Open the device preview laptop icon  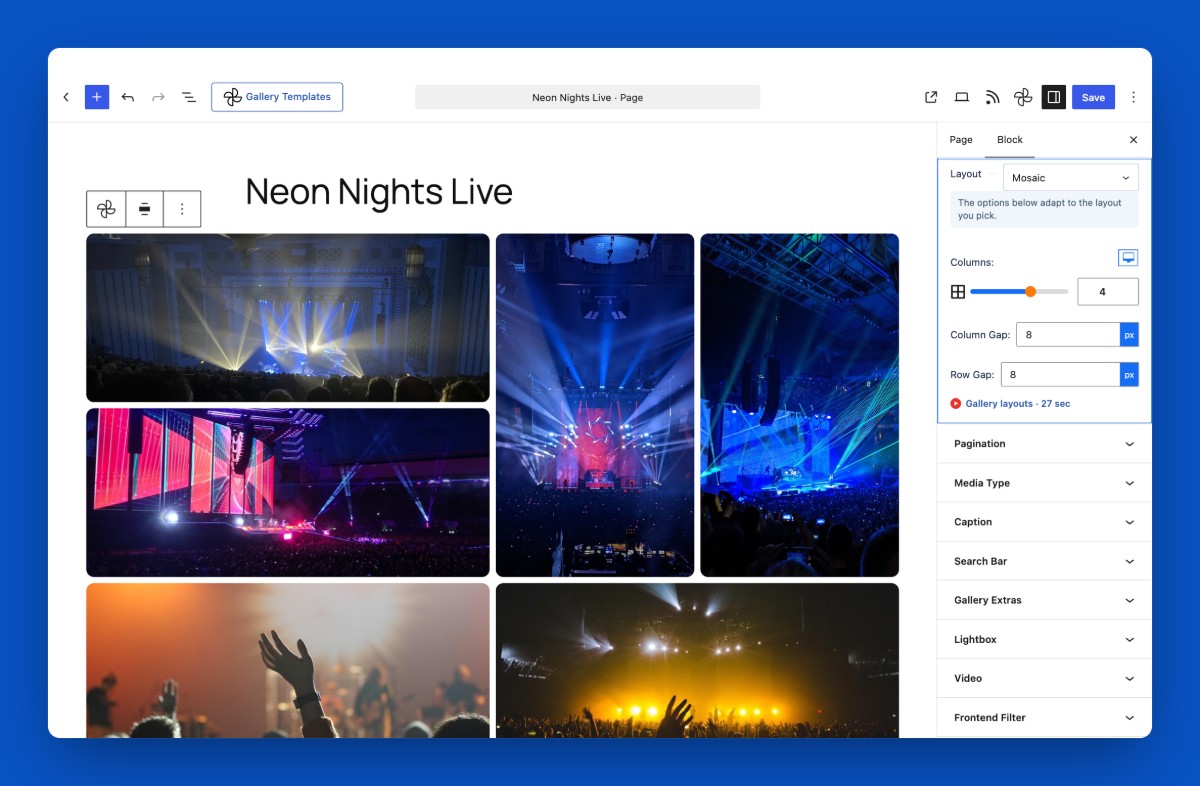962,97
